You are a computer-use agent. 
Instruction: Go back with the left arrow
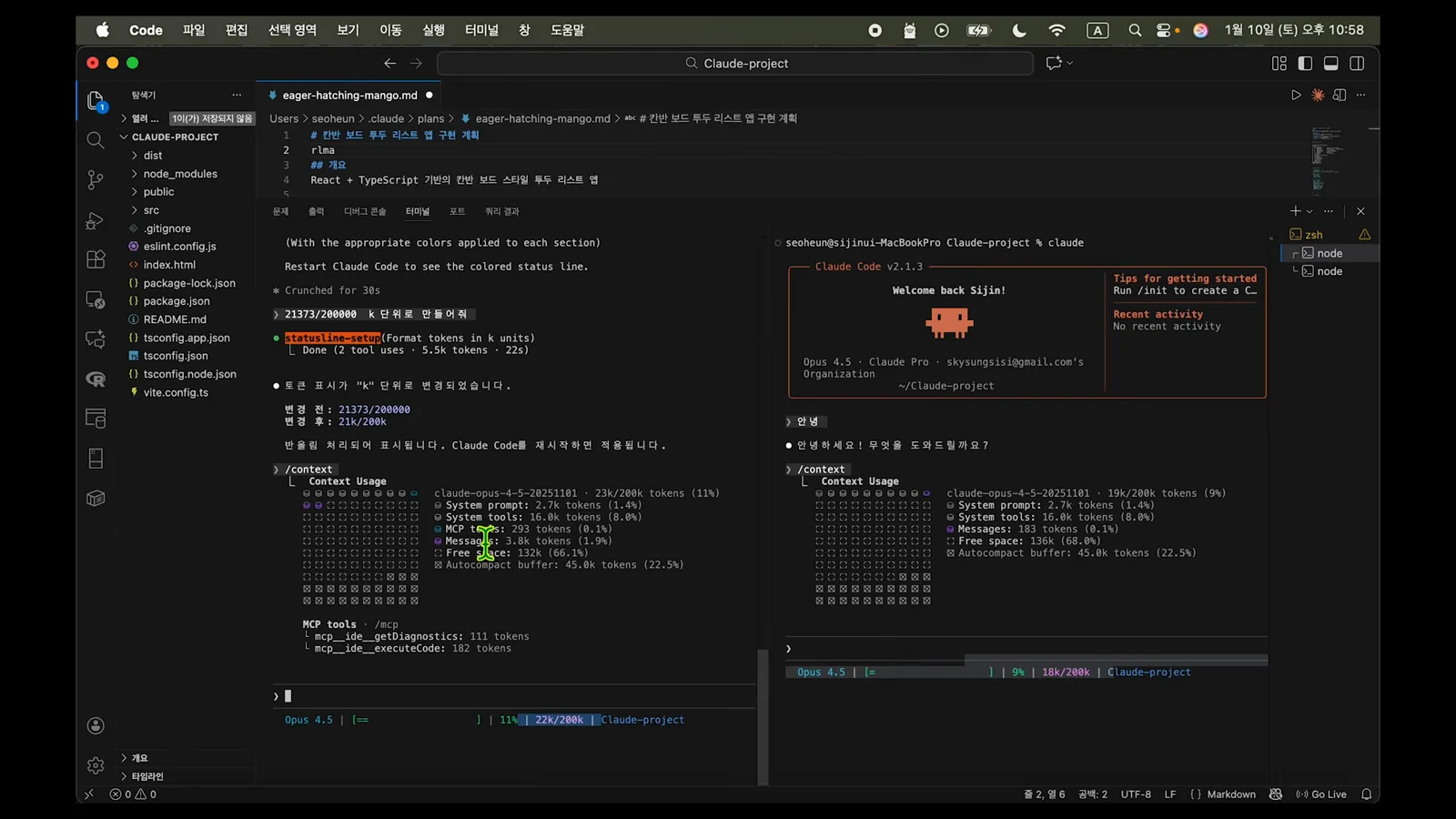(x=389, y=63)
